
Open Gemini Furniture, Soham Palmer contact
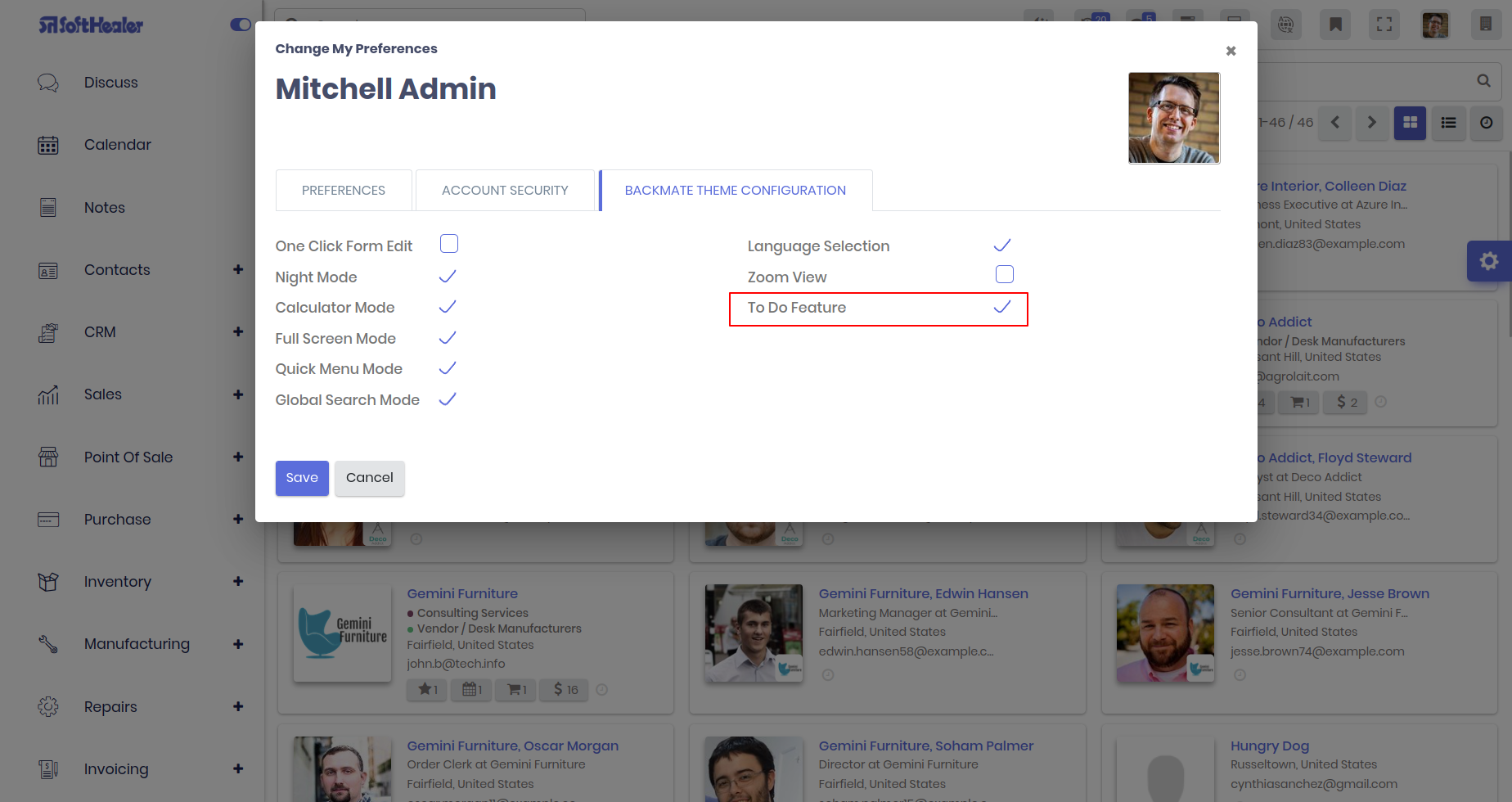point(926,746)
